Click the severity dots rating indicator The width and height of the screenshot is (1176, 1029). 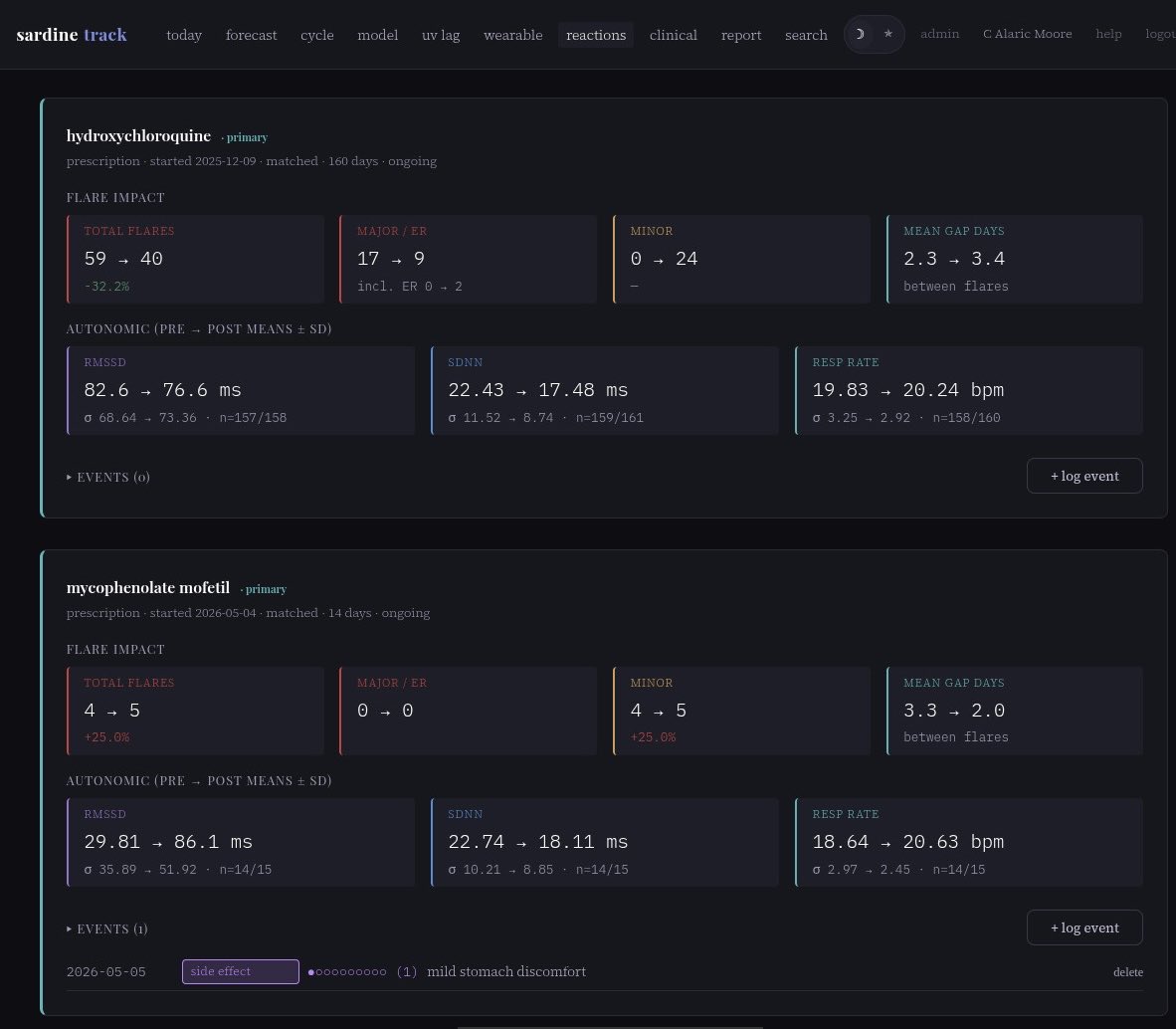point(347,972)
